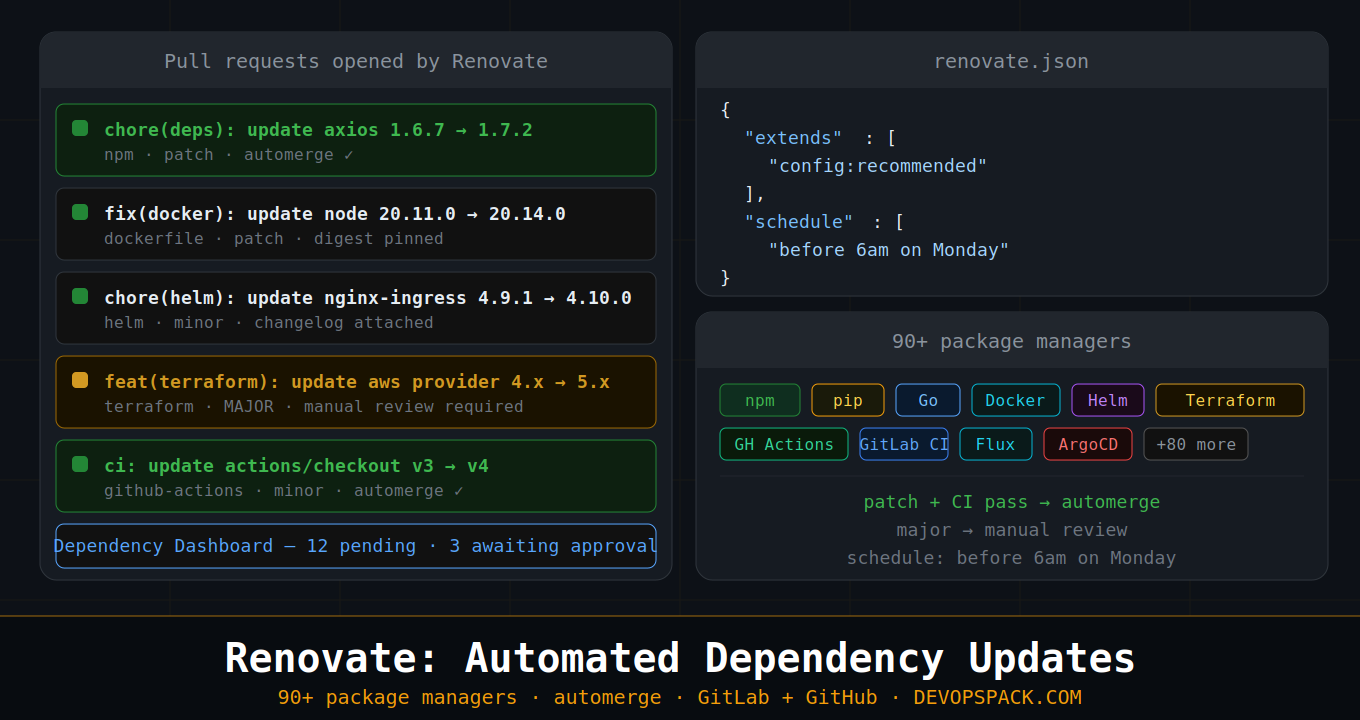Click green status square of nginx-ingress PR
The width and height of the screenshot is (1360, 720).
coord(80,296)
